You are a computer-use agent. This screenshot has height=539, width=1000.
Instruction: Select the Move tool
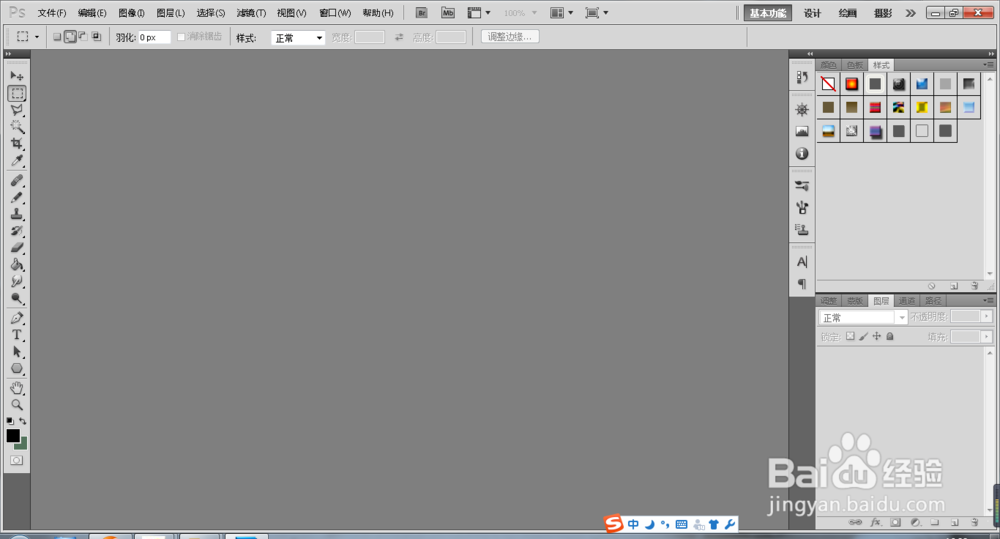[17, 76]
